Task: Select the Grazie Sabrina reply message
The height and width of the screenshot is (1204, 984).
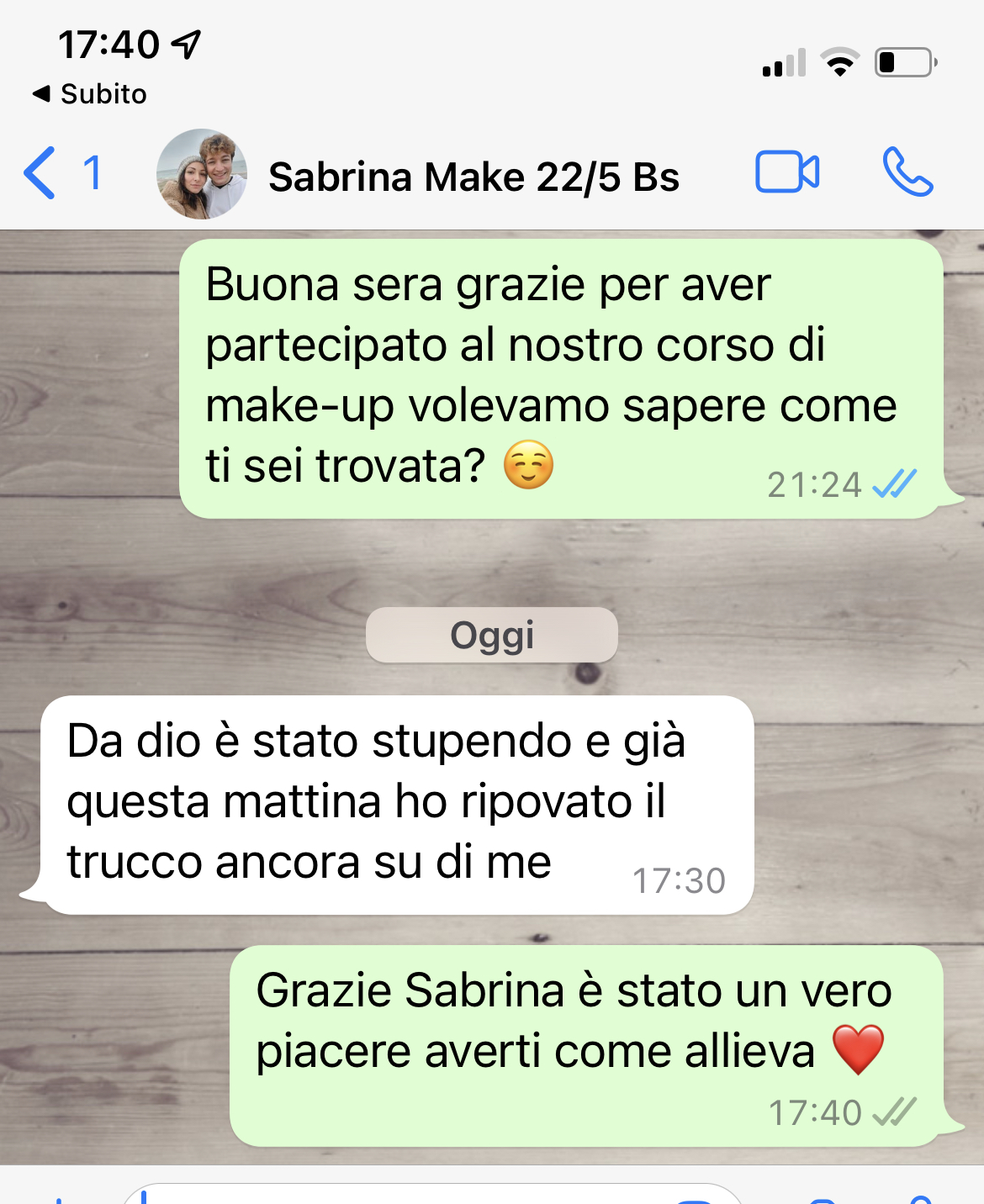Action: click(x=586, y=1046)
